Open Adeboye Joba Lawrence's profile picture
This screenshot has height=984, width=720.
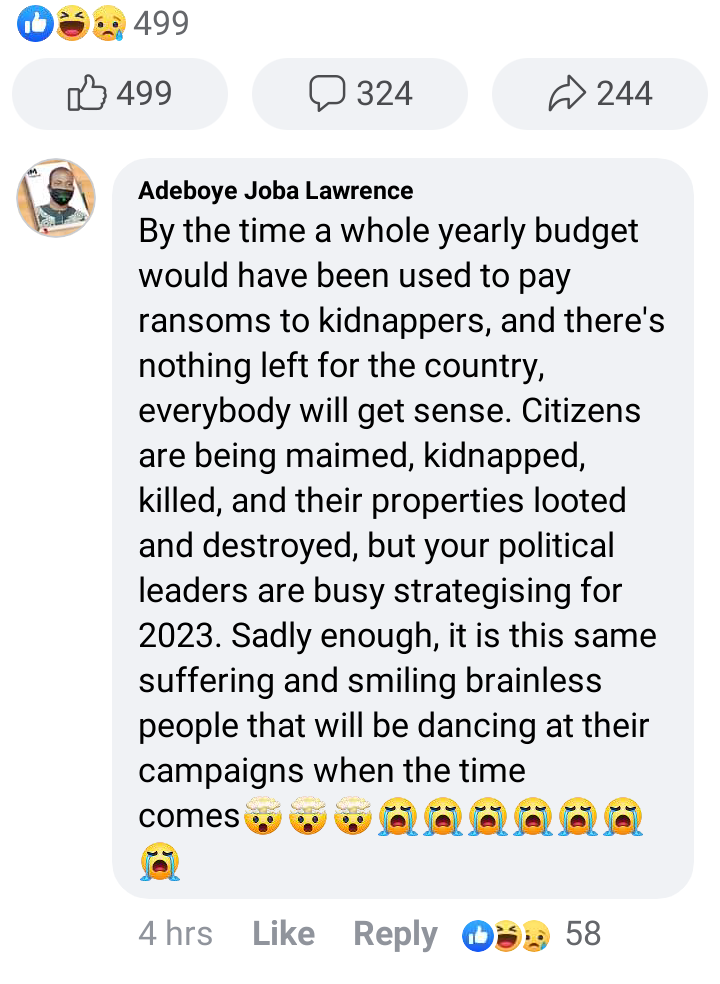coord(56,198)
